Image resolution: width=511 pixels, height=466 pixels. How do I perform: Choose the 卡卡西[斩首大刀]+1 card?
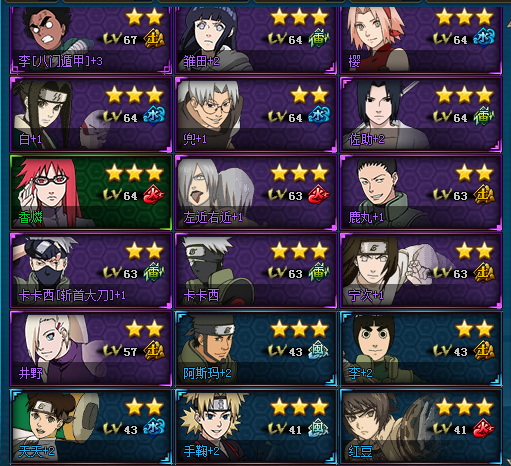91,271
